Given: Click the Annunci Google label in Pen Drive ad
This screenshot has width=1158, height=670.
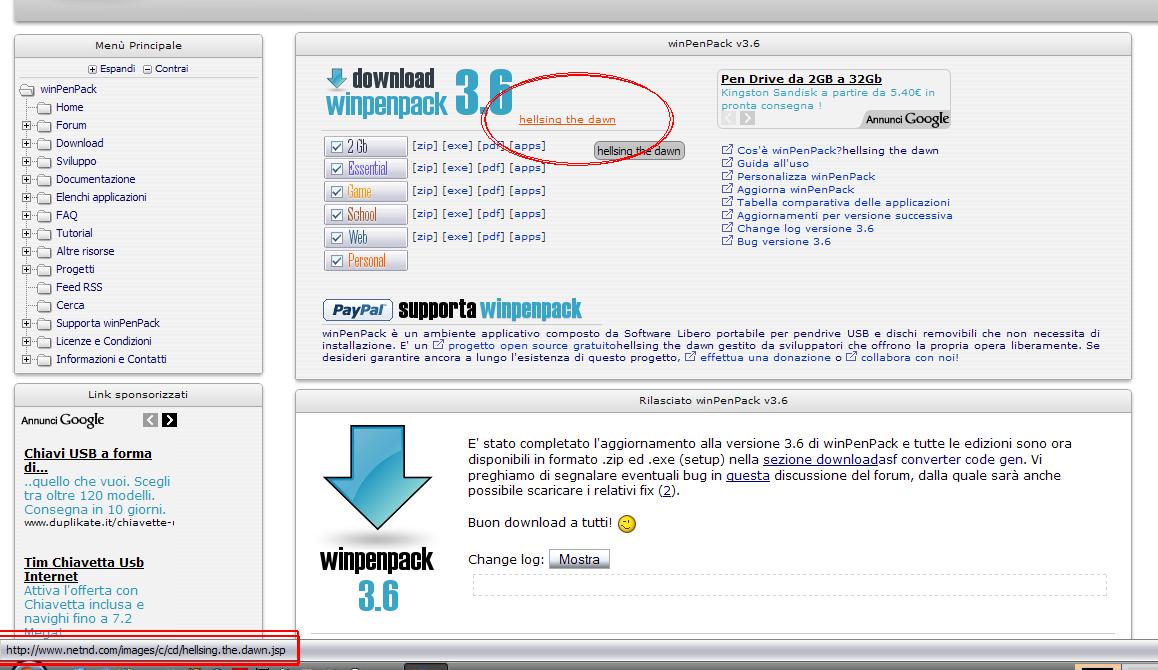Looking at the screenshot, I should [907, 119].
